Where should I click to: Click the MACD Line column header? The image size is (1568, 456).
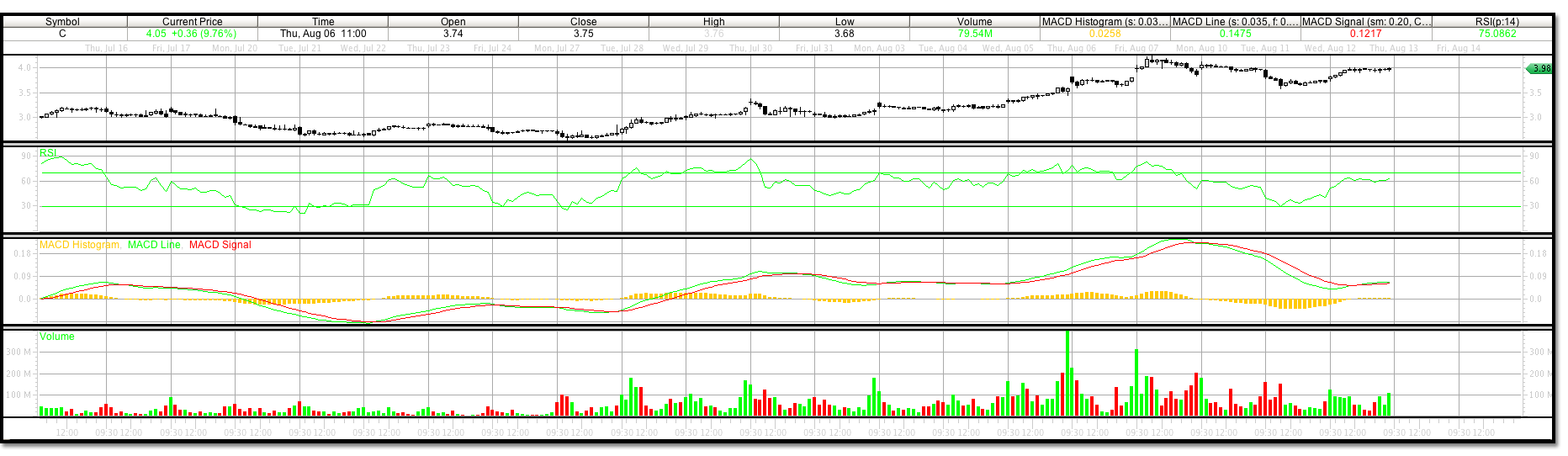click(1235, 22)
